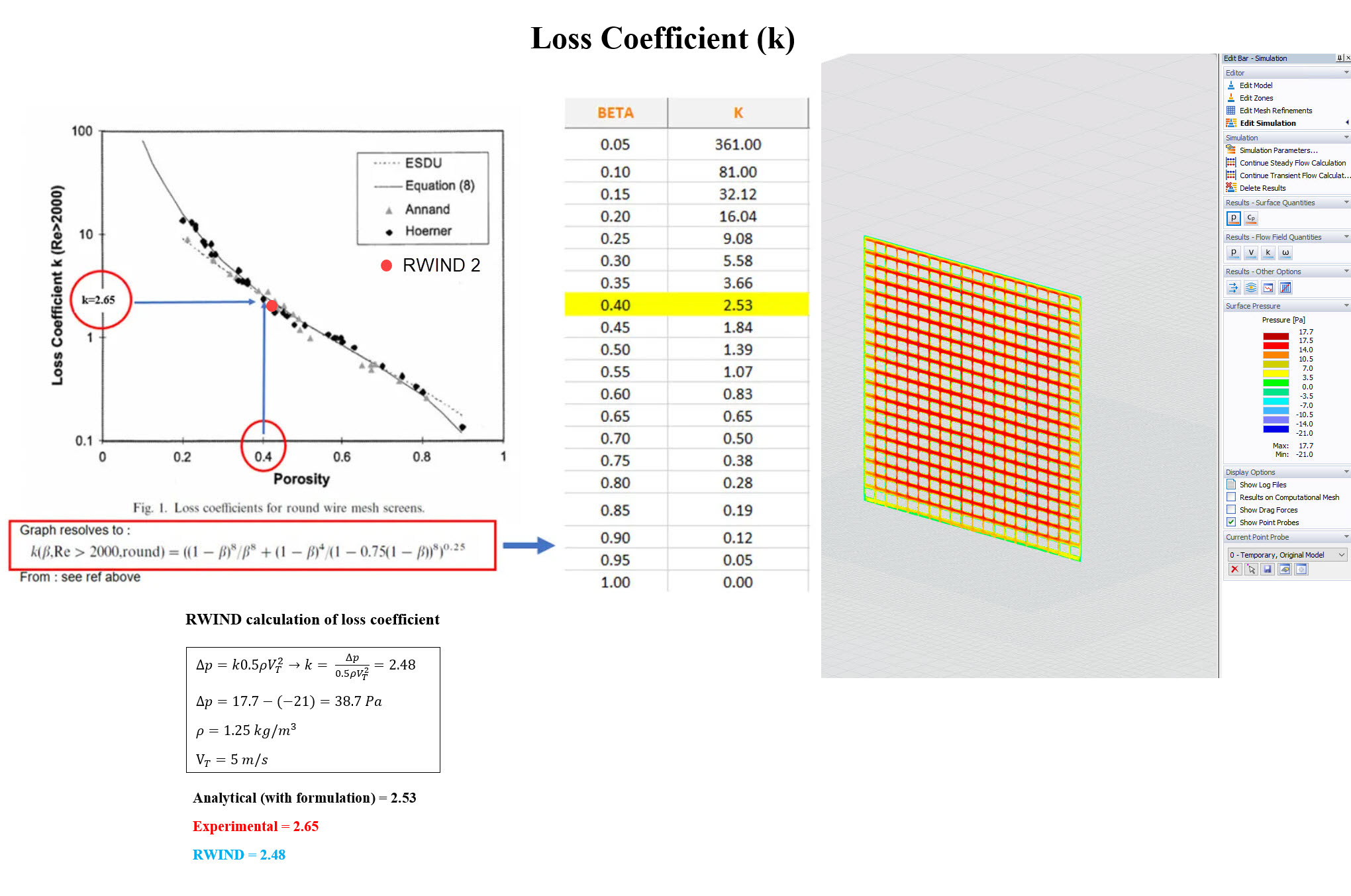This screenshot has width=1351, height=896.
Task: Expand the Results Surface Quantities dropdown
Action: [1345, 204]
